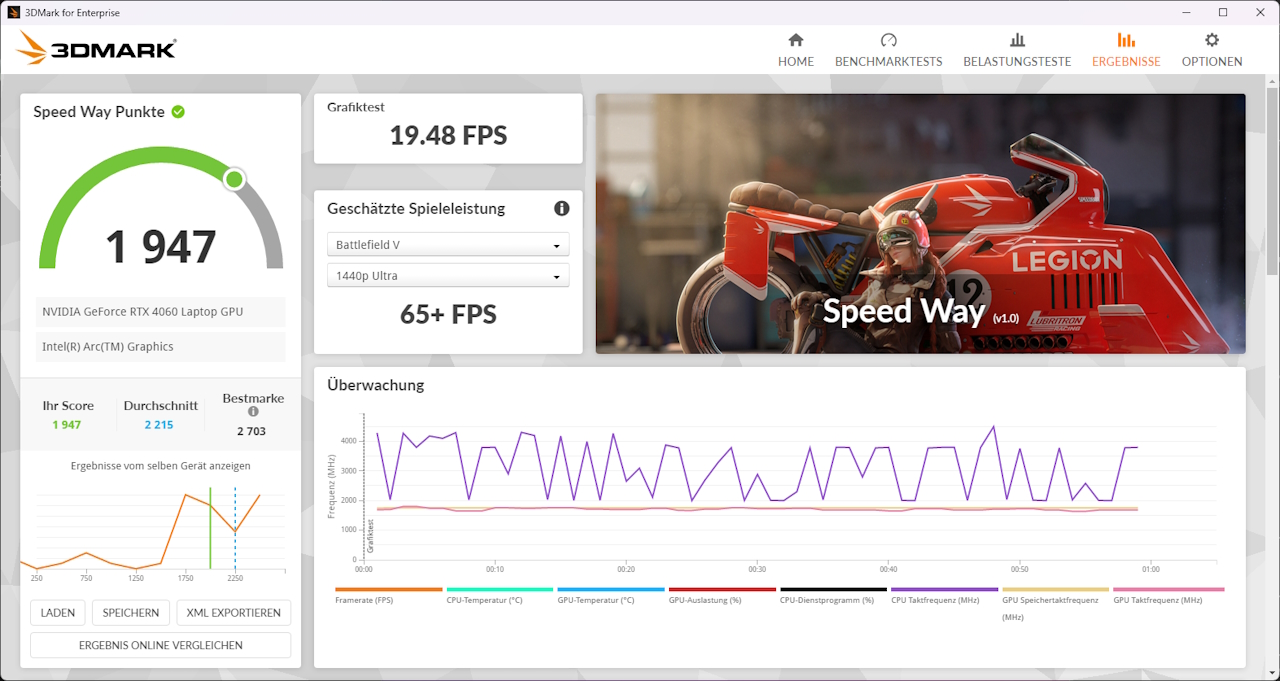The height and width of the screenshot is (681, 1280).
Task: Click the Durchschnitt value 2 215
Action: [159, 425]
